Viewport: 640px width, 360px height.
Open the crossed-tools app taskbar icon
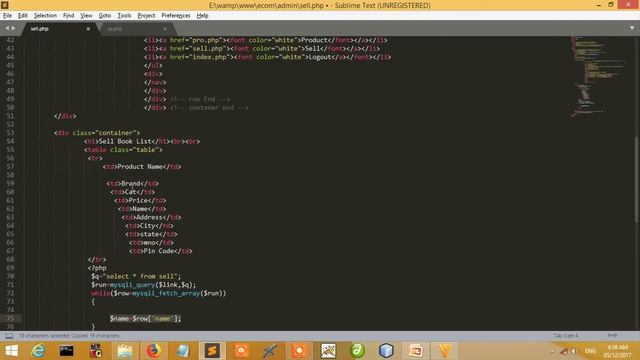click(270, 351)
